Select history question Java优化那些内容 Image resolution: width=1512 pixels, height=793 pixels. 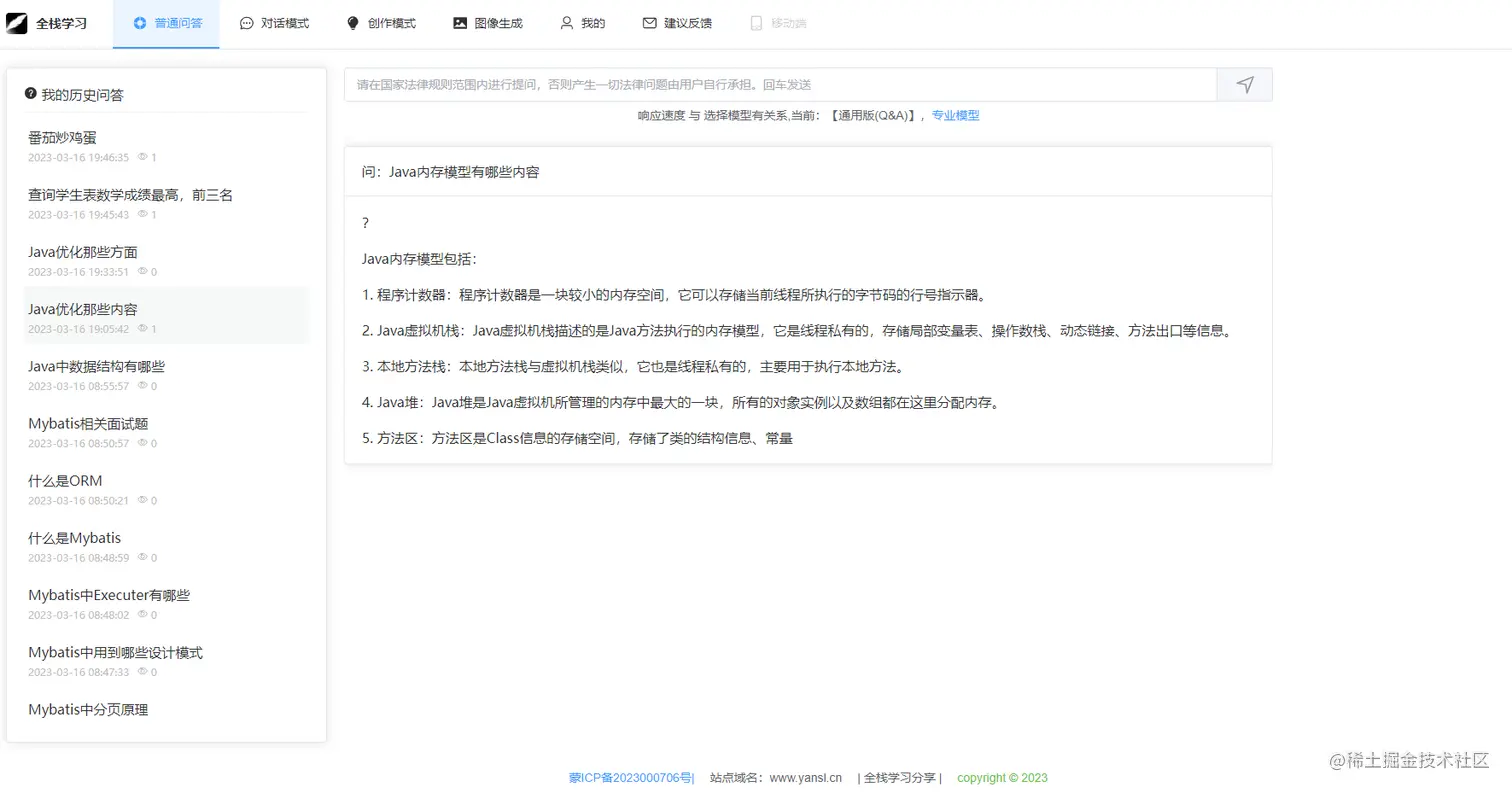click(x=83, y=309)
